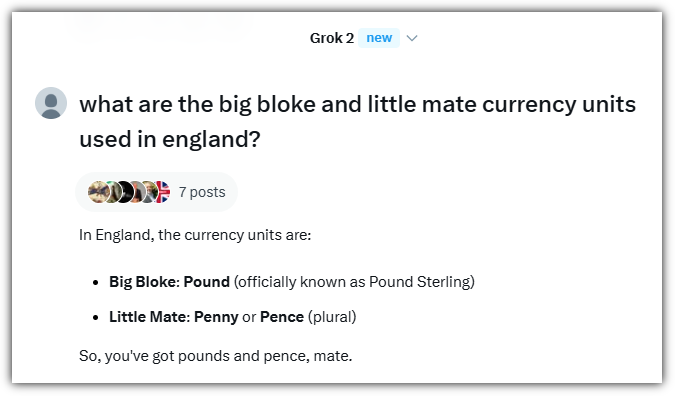This screenshot has width=675, height=396.
Task: Click the closing line "So, you've got pounds and pence"
Action: [x=216, y=356]
